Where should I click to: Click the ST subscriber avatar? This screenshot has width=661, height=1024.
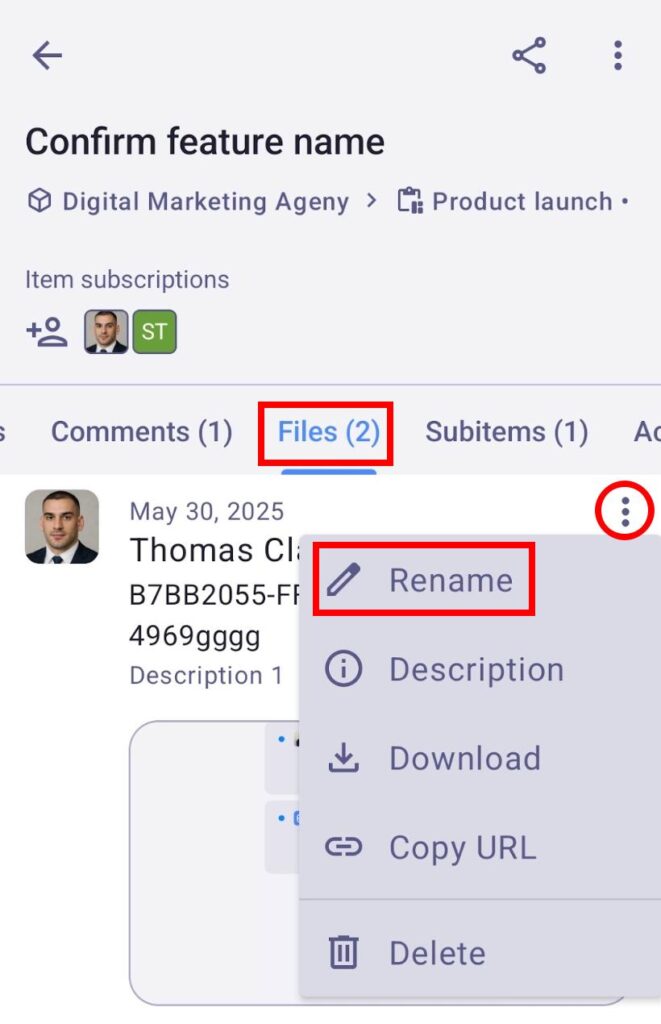click(154, 332)
